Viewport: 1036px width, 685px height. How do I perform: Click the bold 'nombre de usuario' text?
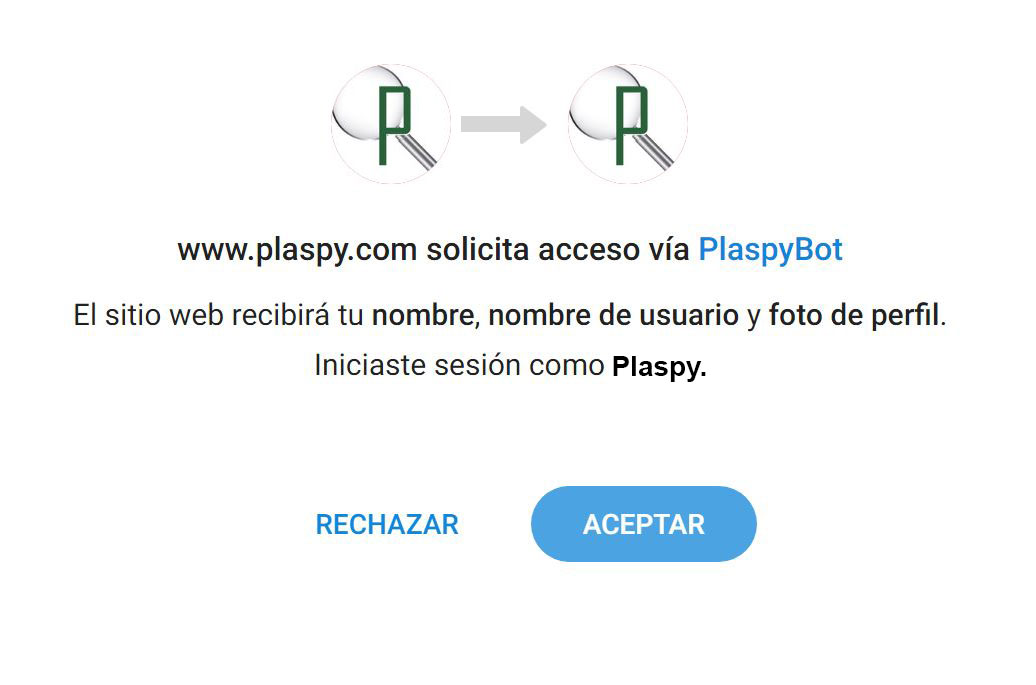(x=613, y=315)
